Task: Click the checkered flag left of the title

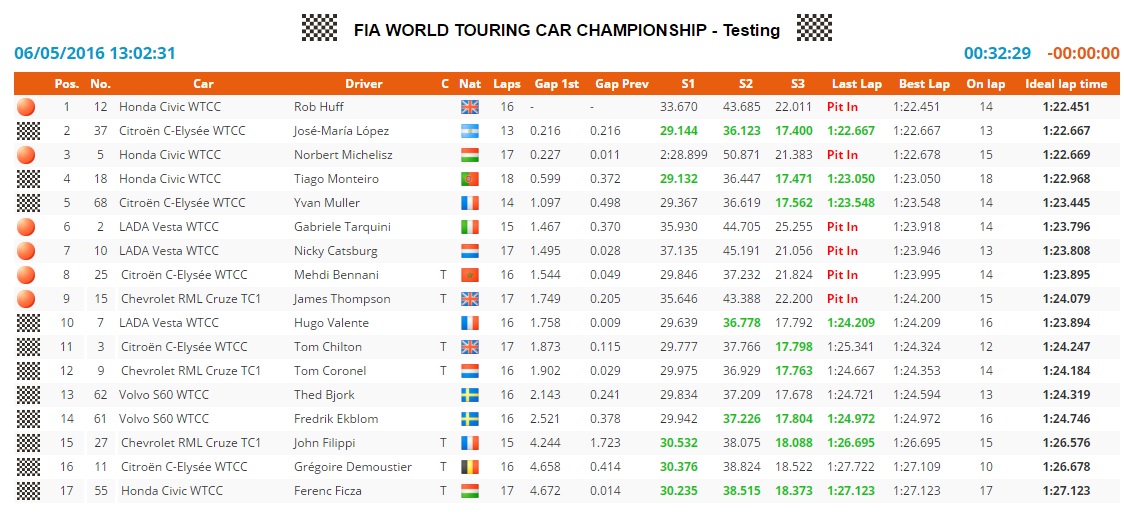Action: click(x=319, y=28)
